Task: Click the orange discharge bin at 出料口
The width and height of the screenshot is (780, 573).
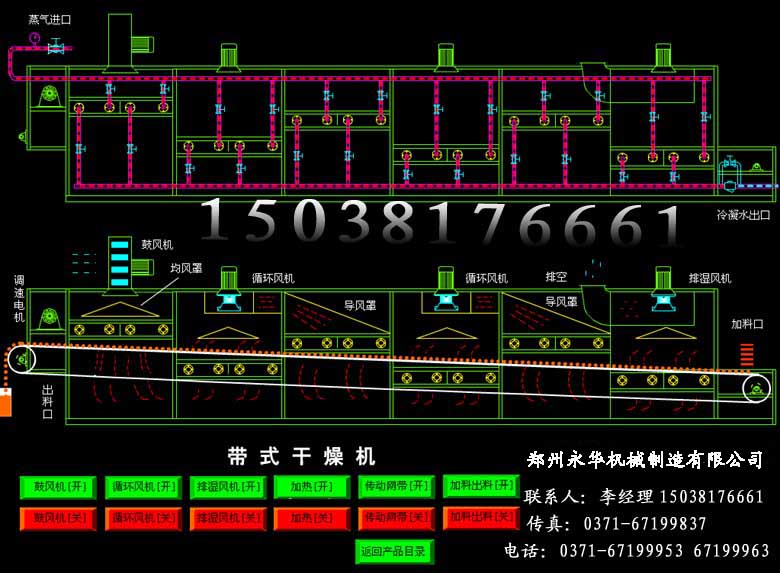Action: [x=5, y=404]
